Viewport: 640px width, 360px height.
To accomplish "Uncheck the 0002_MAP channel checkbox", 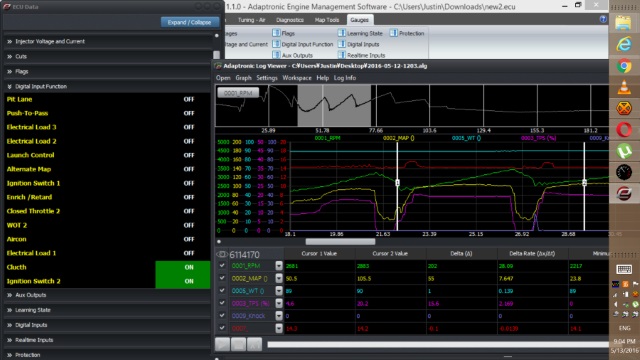I will click(222, 278).
